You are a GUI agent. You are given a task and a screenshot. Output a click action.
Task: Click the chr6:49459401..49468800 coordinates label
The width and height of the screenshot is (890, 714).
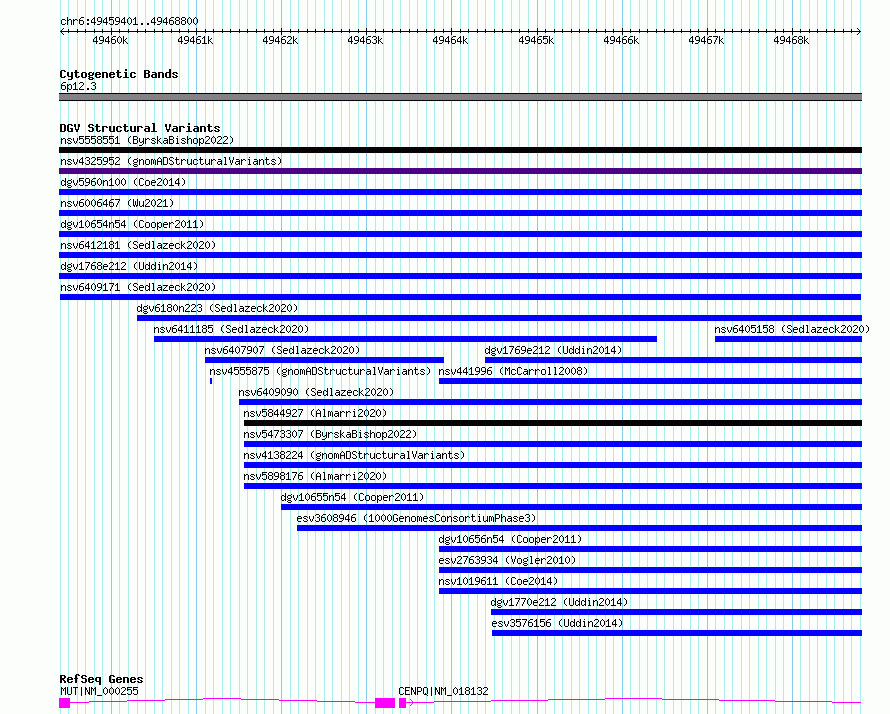point(129,21)
